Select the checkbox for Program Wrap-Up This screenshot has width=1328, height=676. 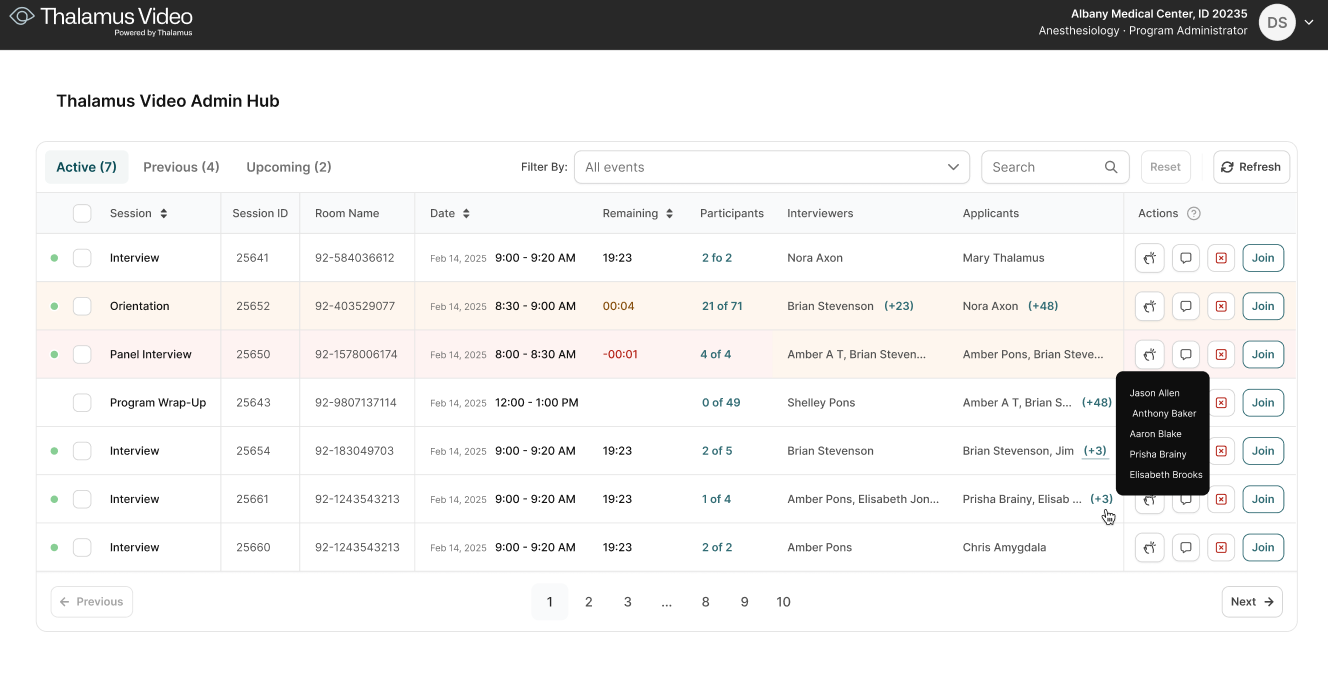pos(82,402)
